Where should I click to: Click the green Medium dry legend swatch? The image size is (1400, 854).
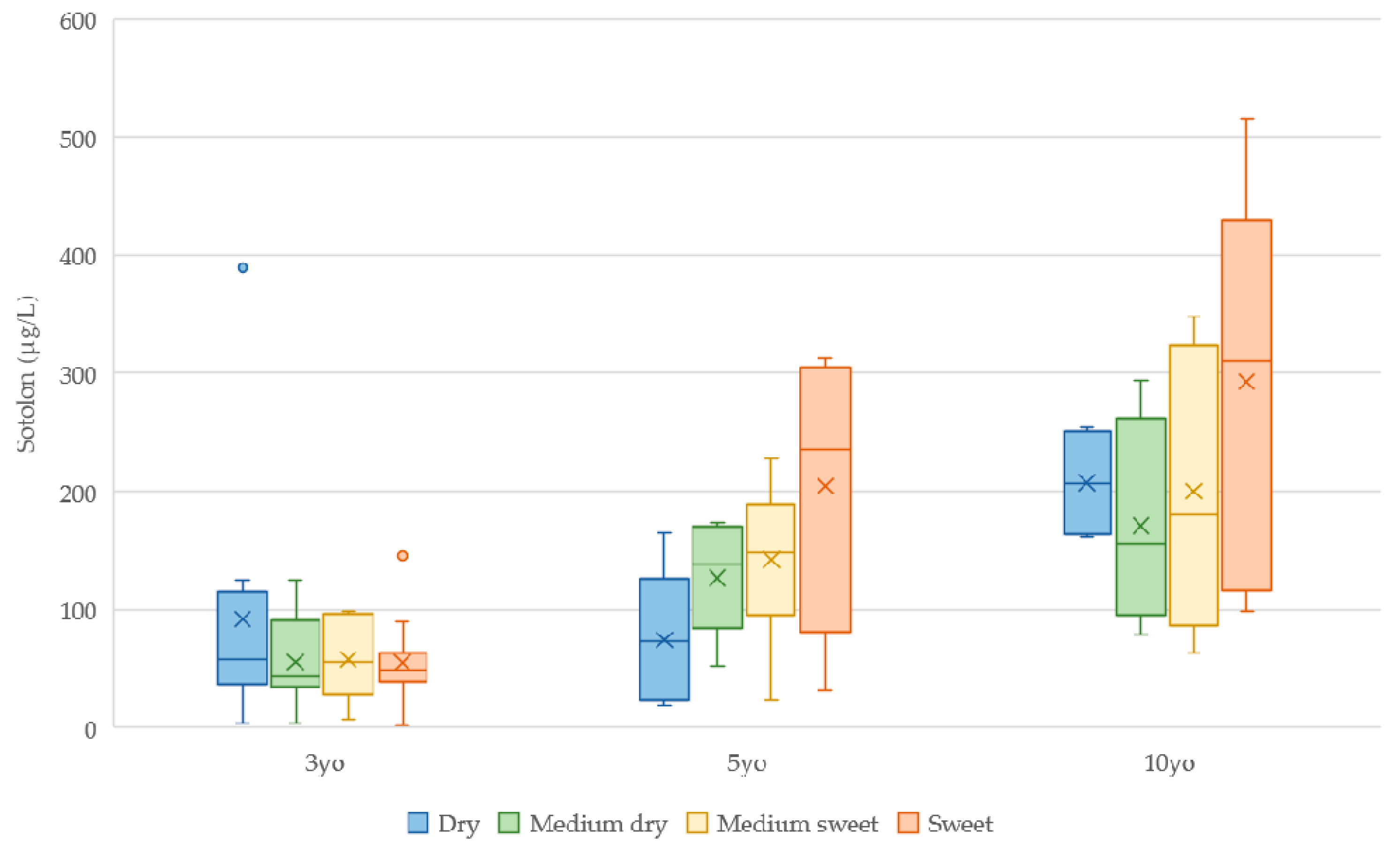tap(509, 823)
